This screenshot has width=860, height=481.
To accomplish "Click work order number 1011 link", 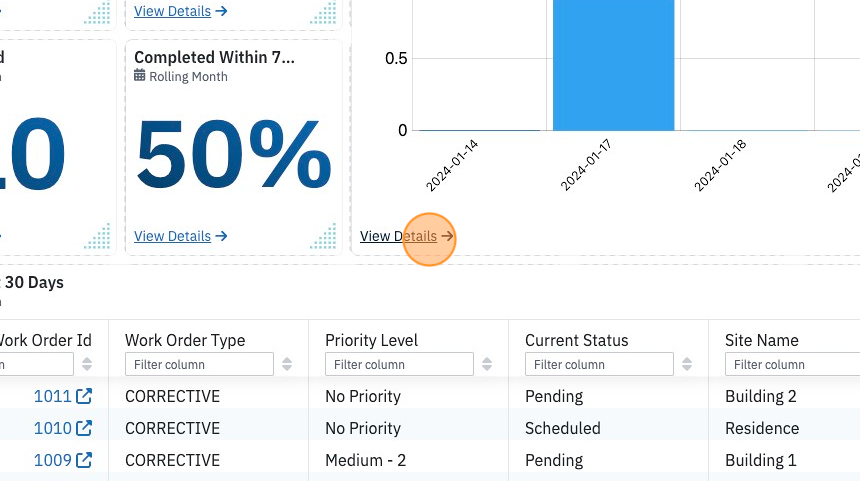I will [53, 396].
